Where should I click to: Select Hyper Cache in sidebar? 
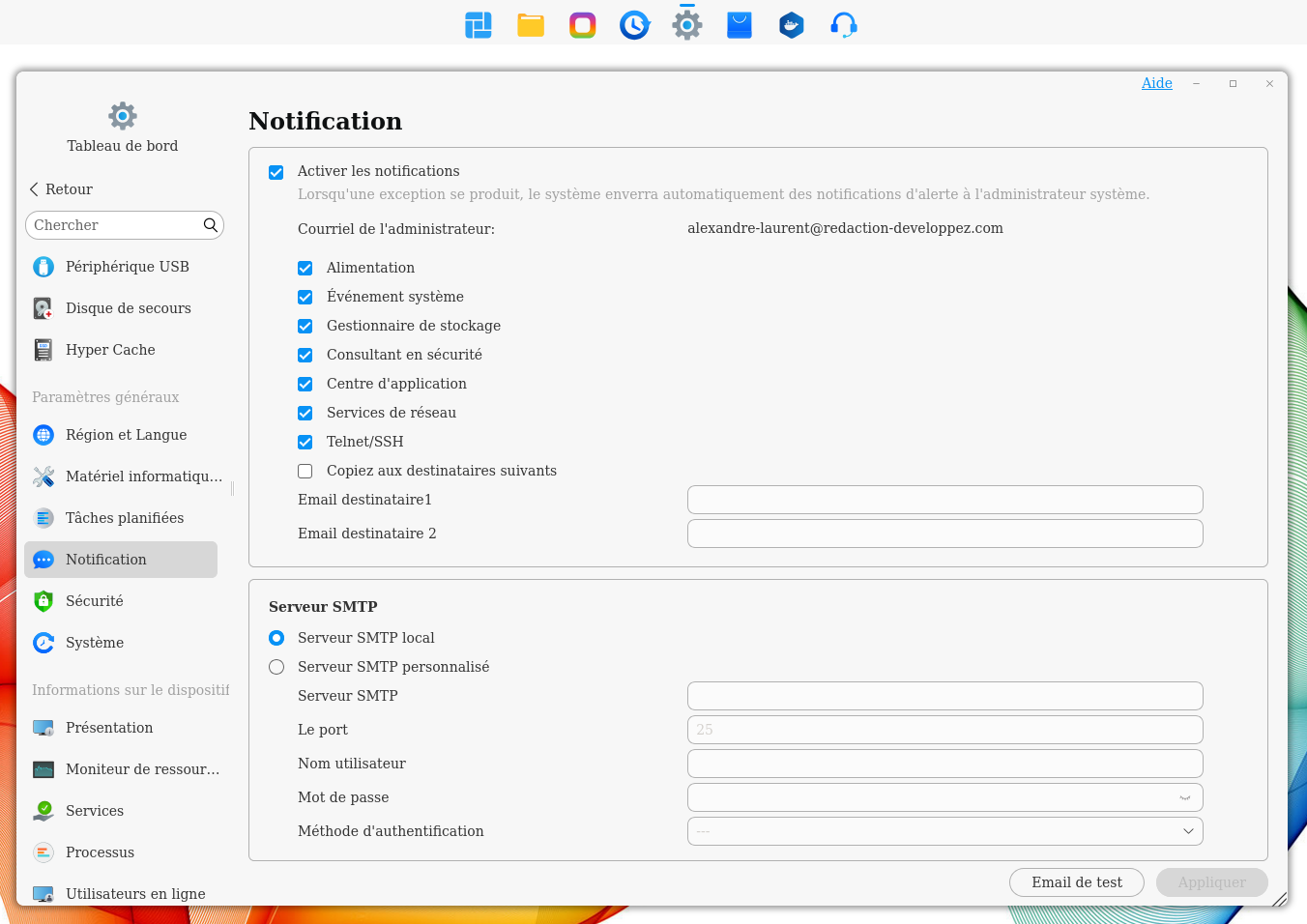110,350
